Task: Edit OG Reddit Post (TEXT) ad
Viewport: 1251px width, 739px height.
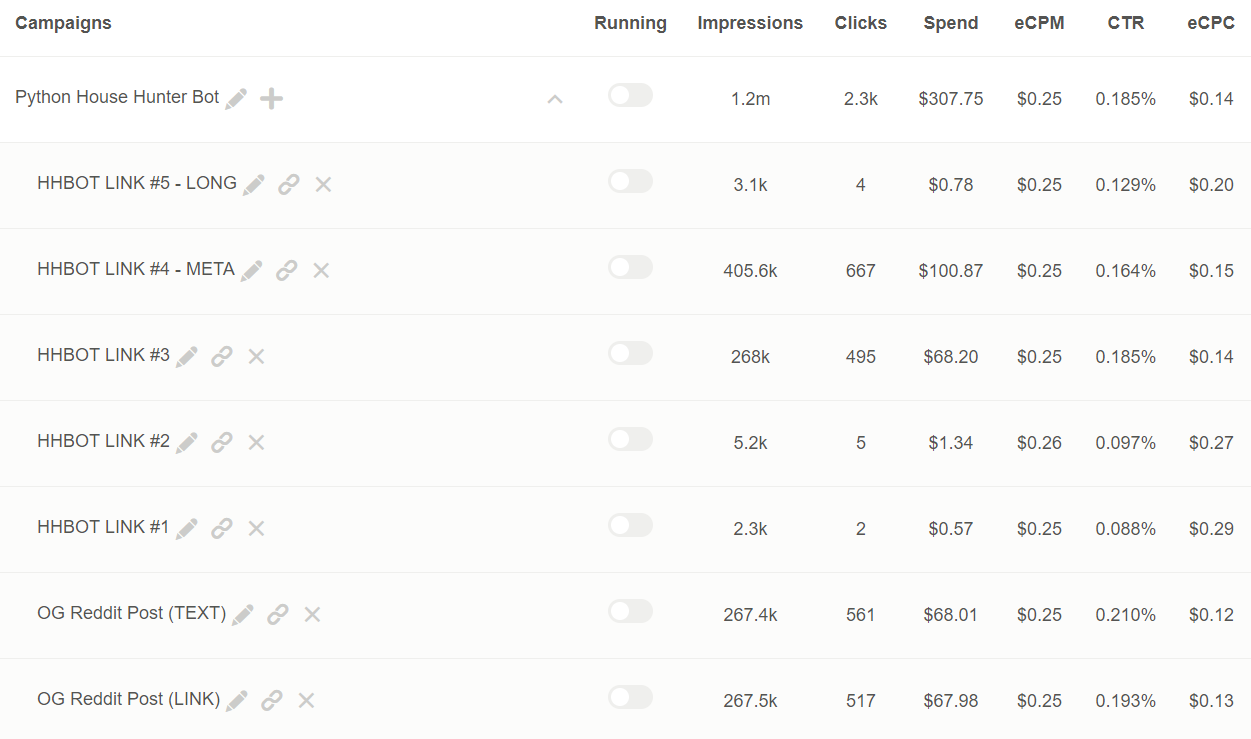Action: (x=243, y=614)
